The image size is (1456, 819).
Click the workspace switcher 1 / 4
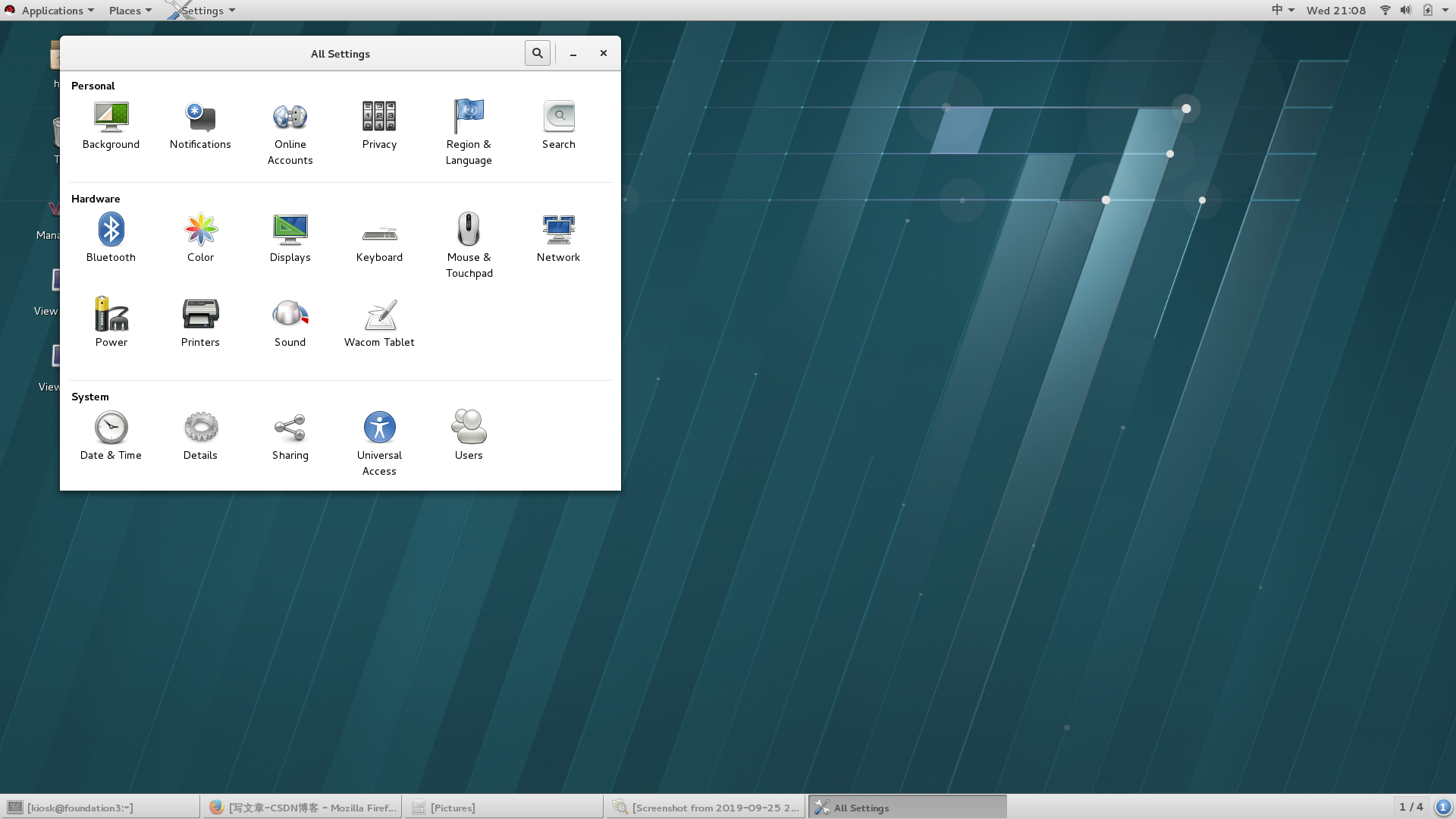tap(1410, 807)
